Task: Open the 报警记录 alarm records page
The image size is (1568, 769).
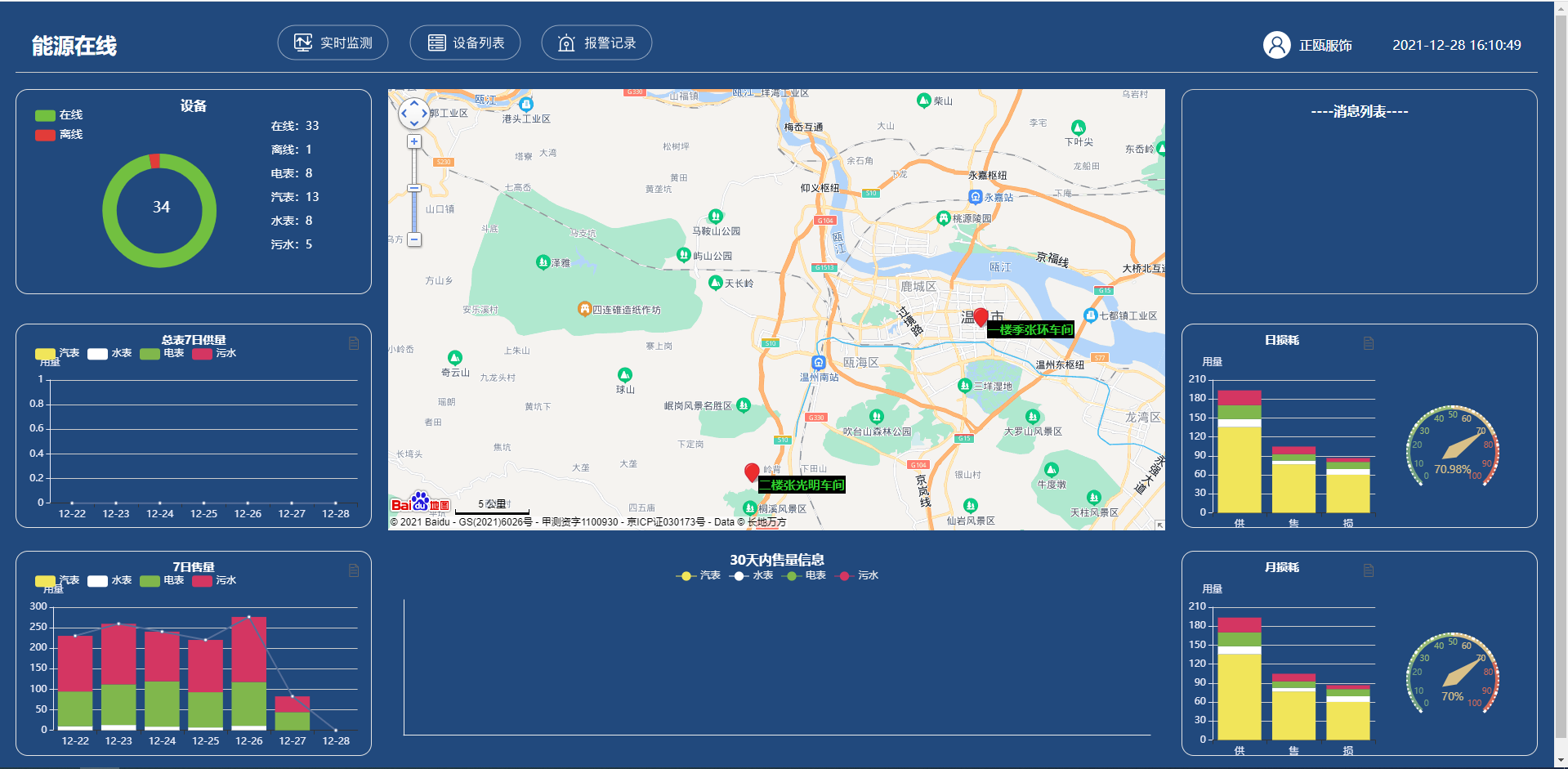Action: (x=596, y=42)
